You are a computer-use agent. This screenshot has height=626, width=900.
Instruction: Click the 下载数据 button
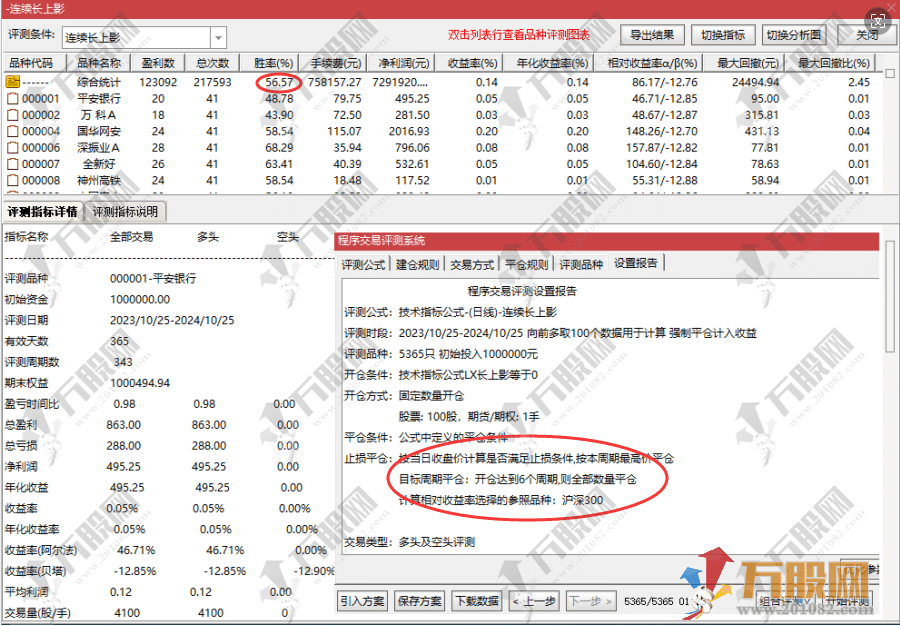coord(476,601)
